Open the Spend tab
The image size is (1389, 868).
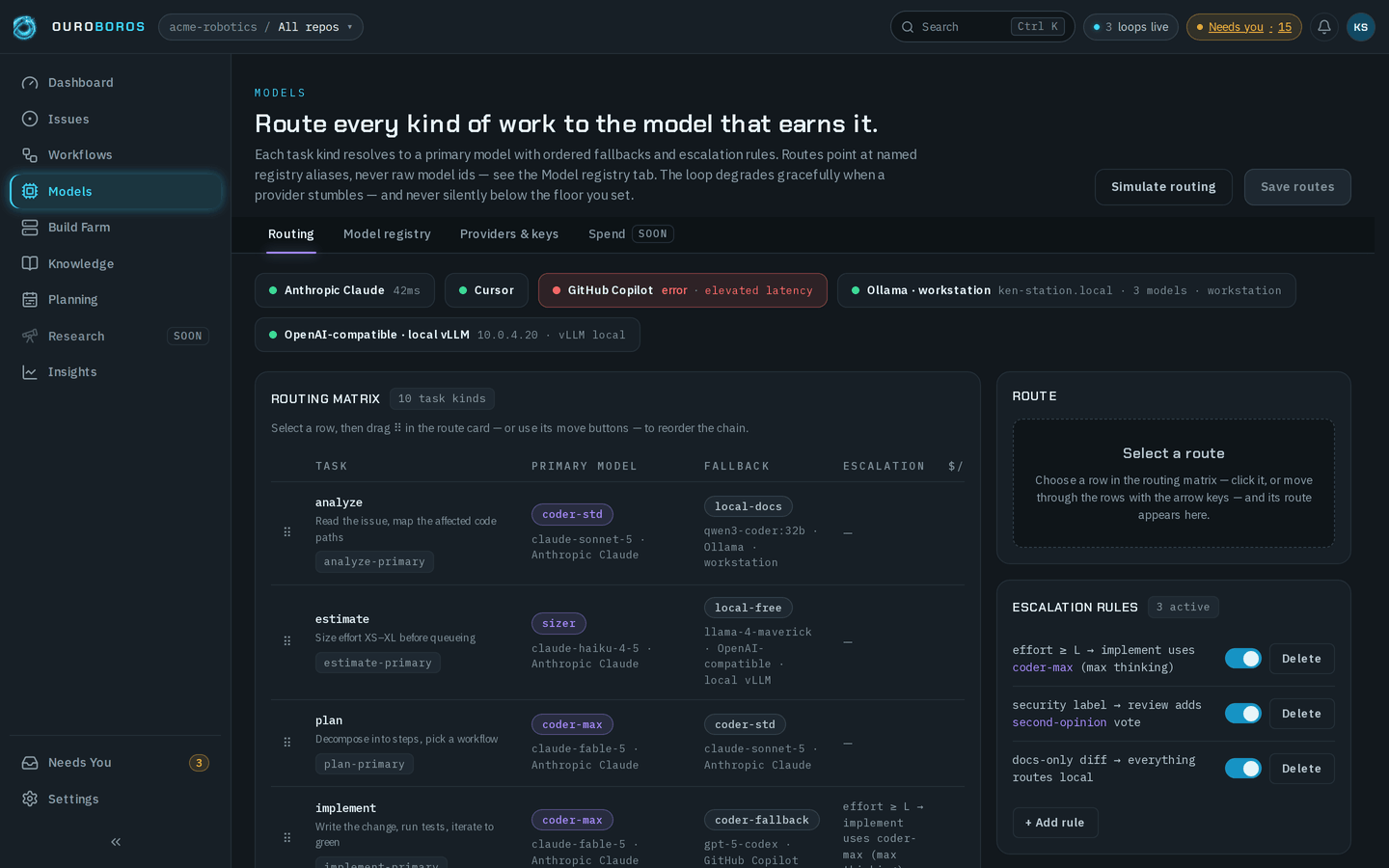click(631, 234)
